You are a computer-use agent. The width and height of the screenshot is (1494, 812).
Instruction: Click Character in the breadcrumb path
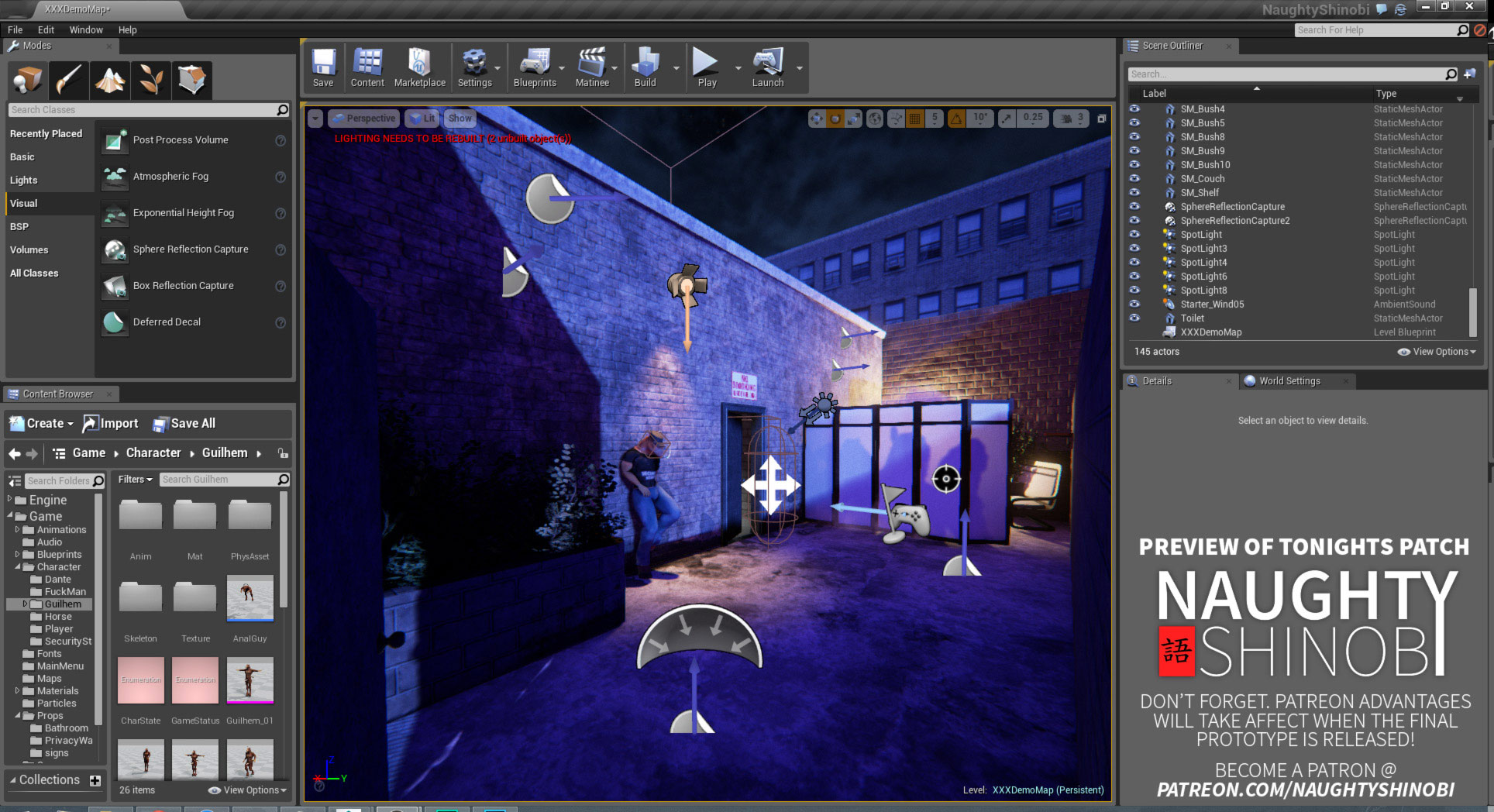153,453
